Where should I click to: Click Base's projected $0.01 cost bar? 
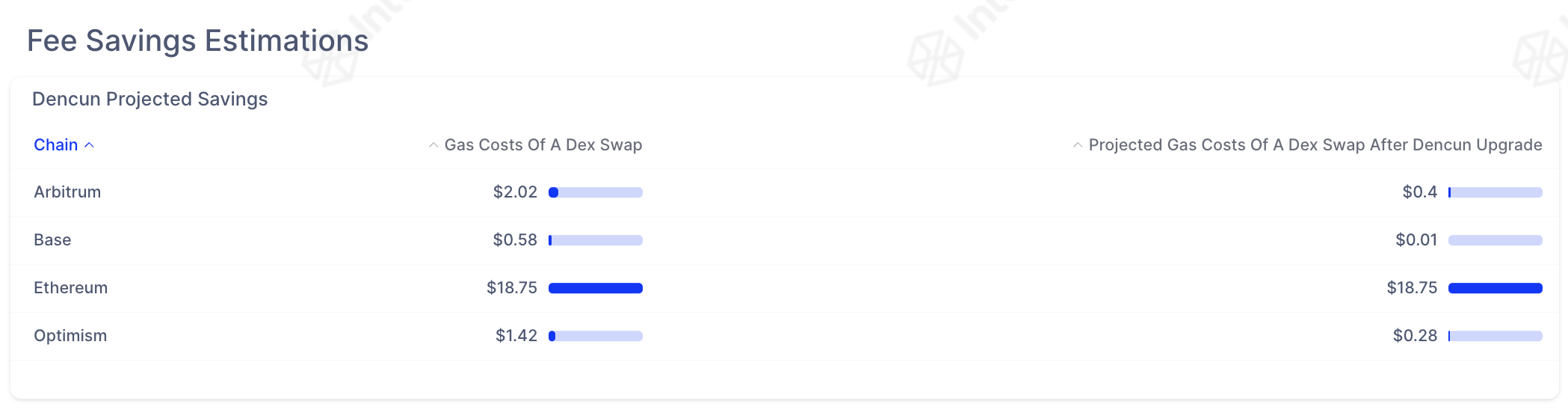click(1496, 240)
